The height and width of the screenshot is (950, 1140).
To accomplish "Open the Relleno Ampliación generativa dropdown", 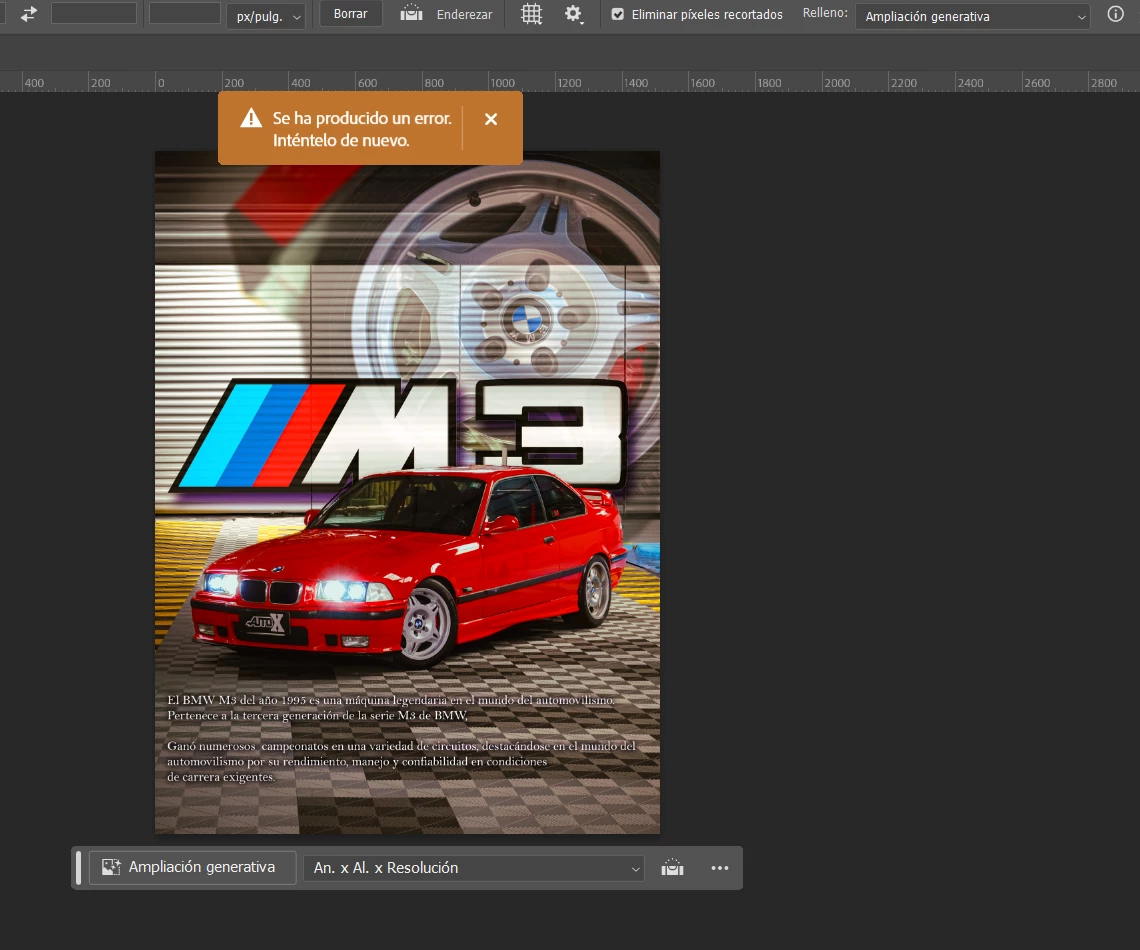I will (972, 16).
